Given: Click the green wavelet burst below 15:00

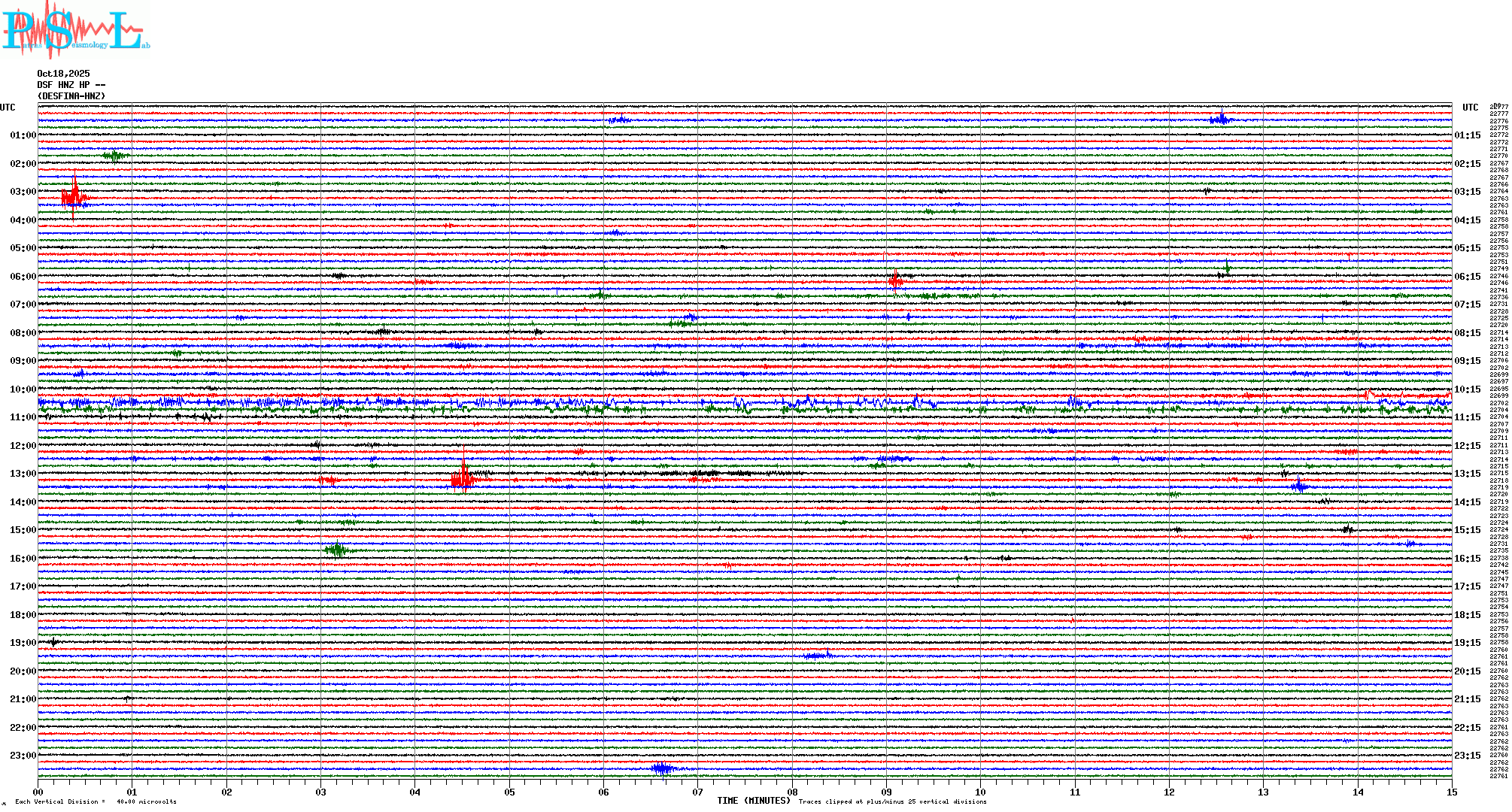Looking at the screenshot, I should 336,550.
